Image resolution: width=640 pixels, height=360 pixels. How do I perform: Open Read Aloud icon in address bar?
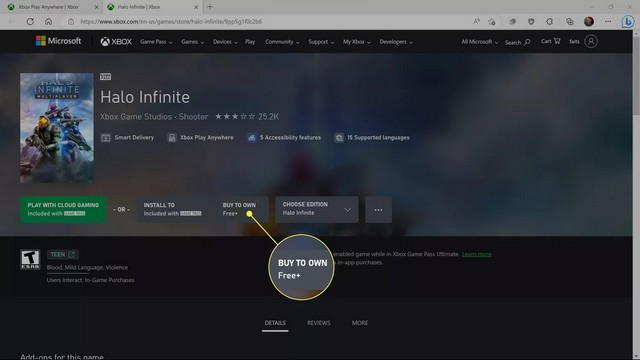[476, 22]
